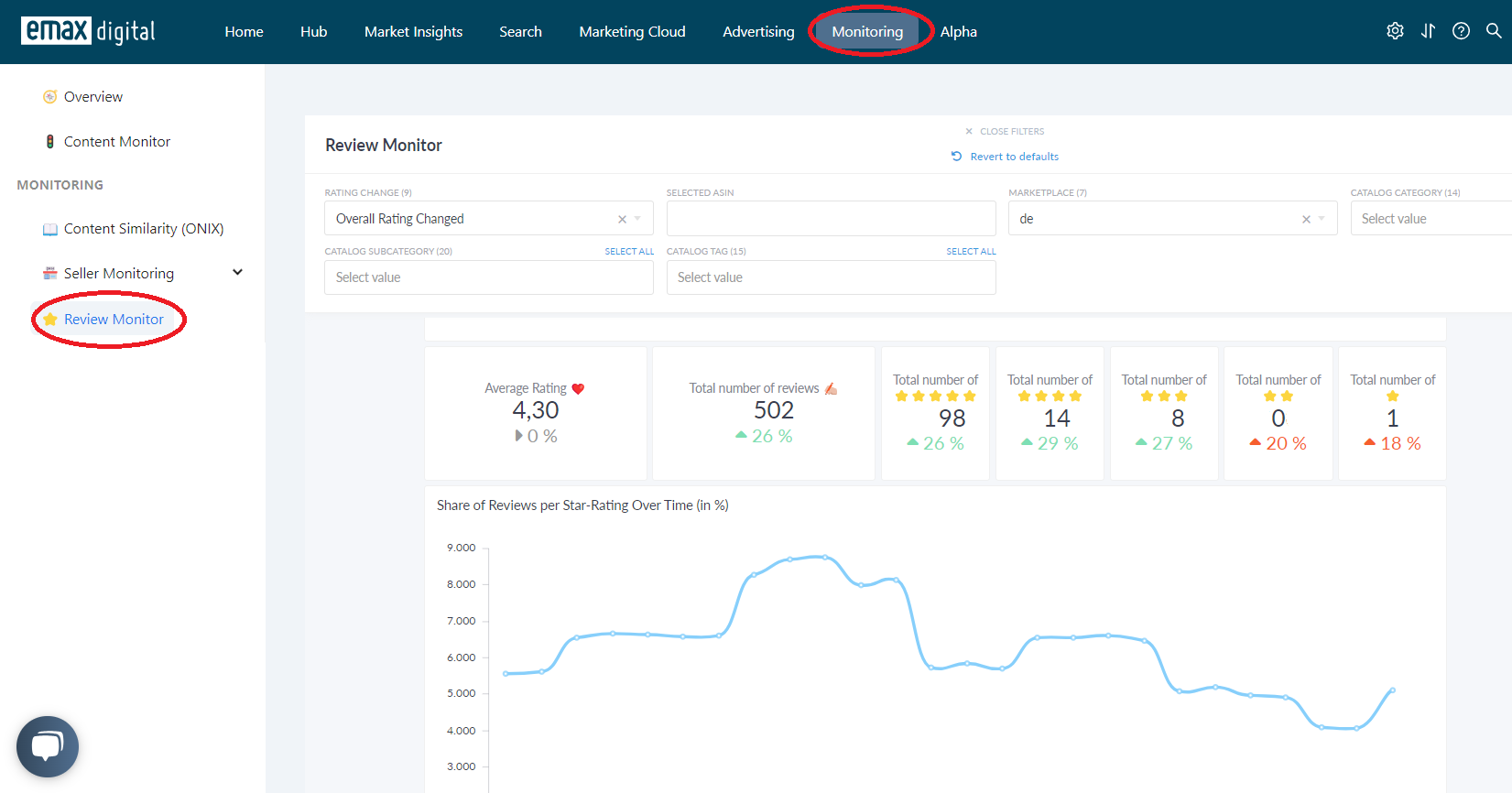Click the Revert to defaults arrow icon
The width and height of the screenshot is (1512, 793).
pos(956,157)
